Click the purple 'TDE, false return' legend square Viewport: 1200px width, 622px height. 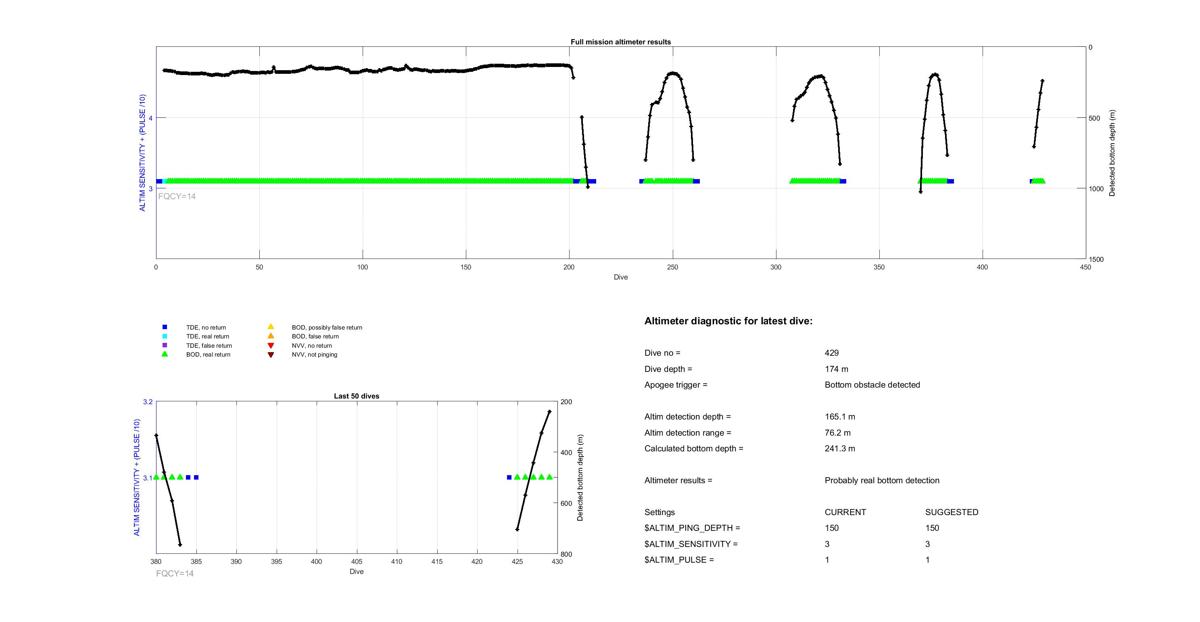[x=165, y=345]
